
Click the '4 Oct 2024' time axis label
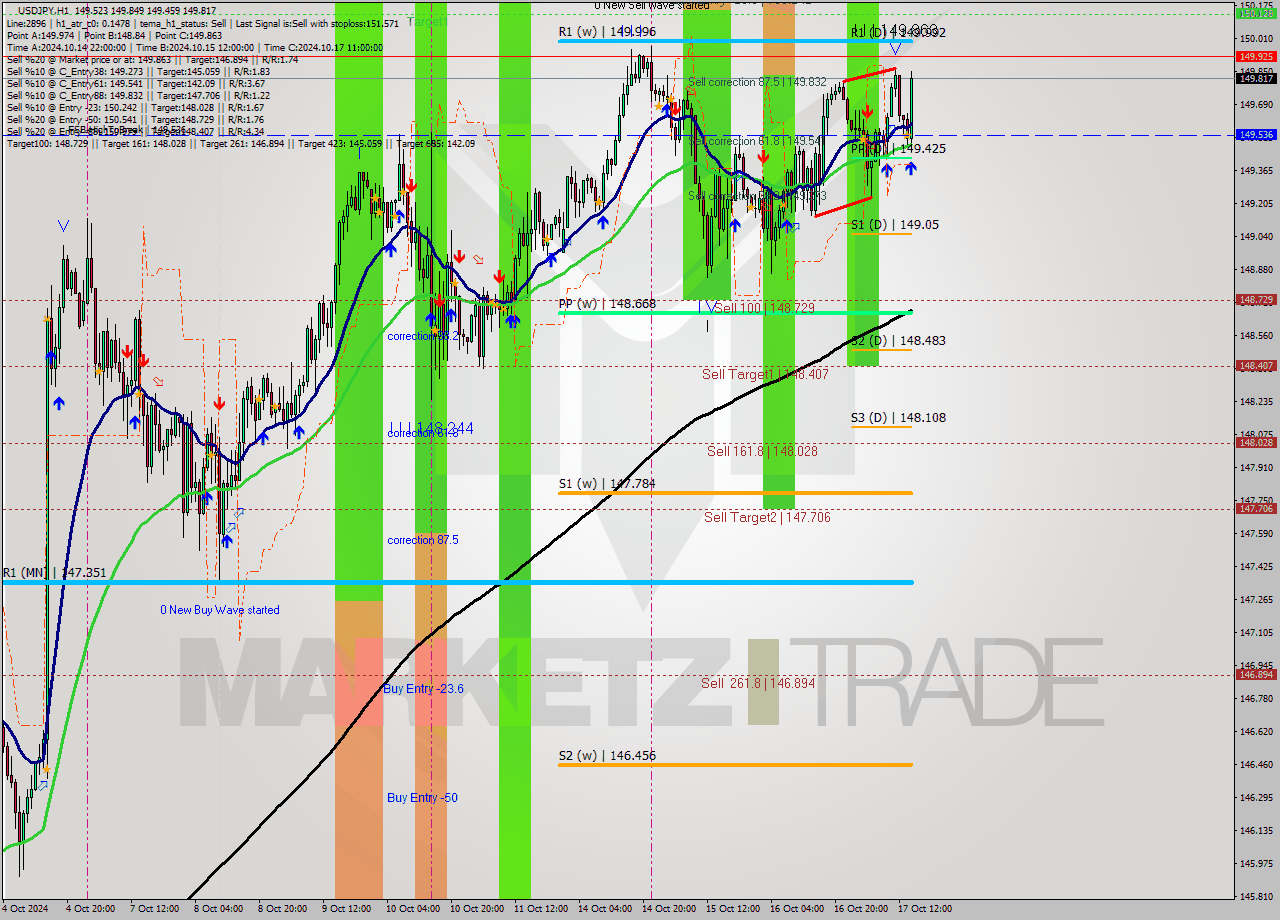pos(25,909)
